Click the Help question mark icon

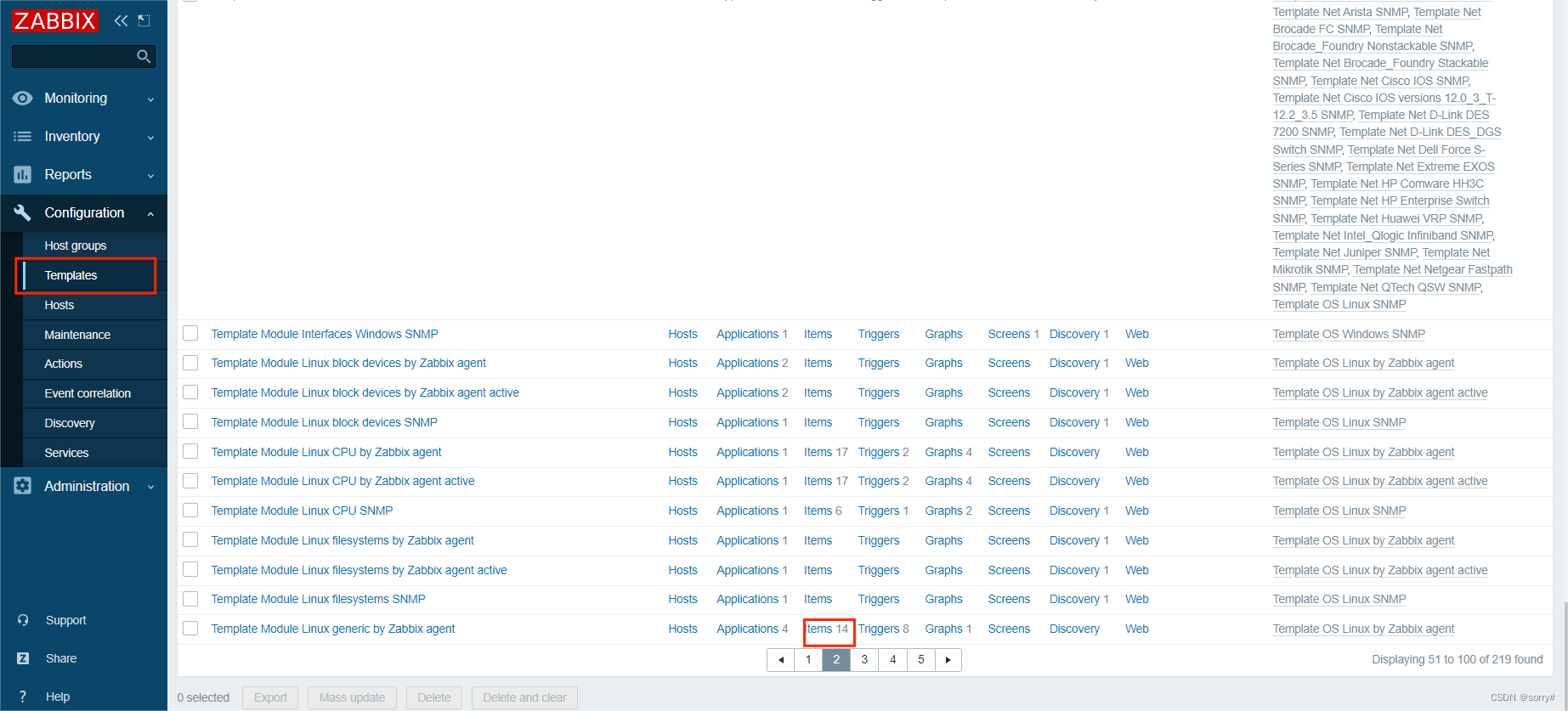point(23,697)
